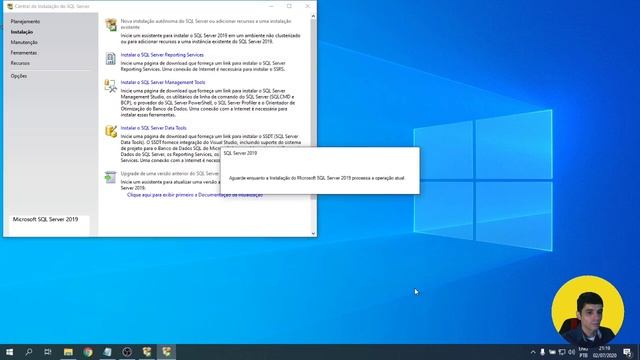Open the volume tray icon
The height and width of the screenshot is (360, 640).
(571, 352)
